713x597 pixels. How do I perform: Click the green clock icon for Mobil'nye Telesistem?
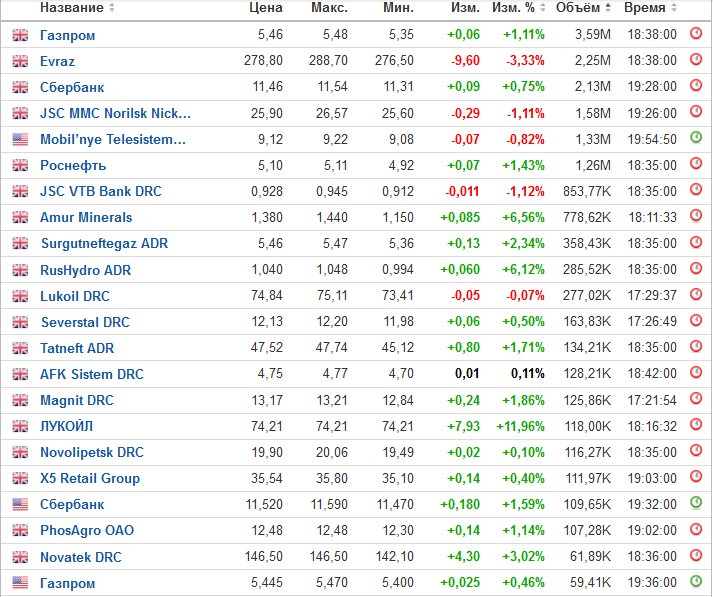coord(696,138)
